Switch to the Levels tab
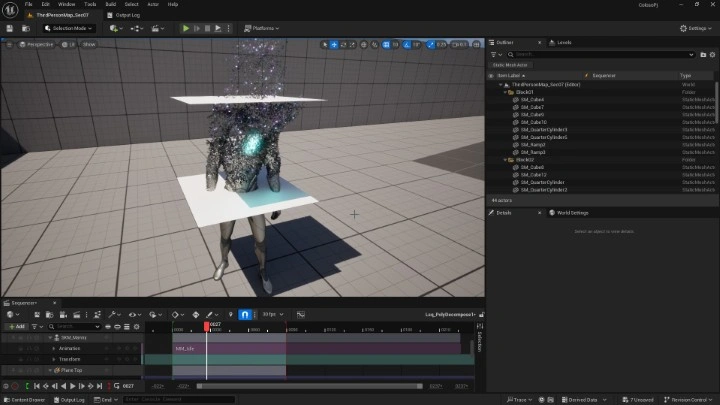Viewport: 720px width, 405px height. pyautogui.click(x=563, y=43)
